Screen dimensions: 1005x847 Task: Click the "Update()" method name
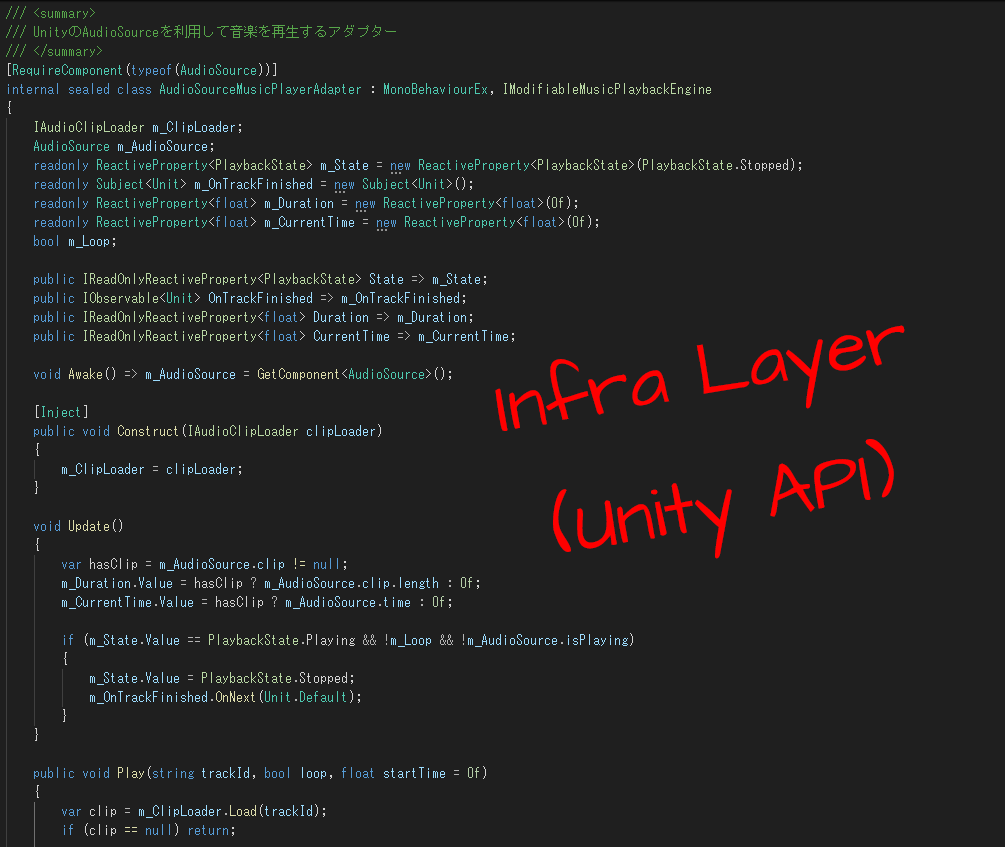click(96, 526)
